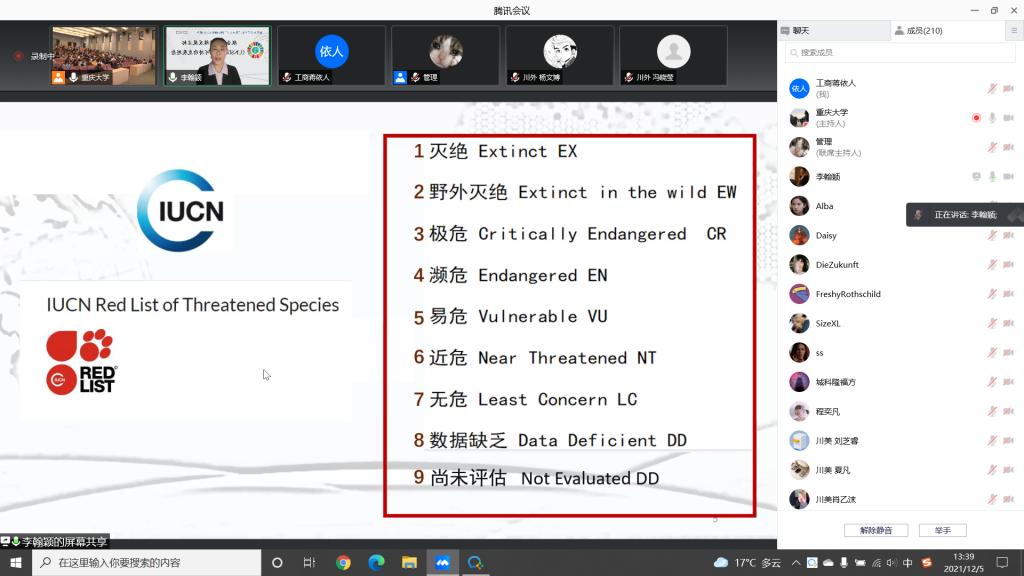The width and height of the screenshot is (1024, 576).
Task: Select the 重庆大学 video thumbnail
Action: (x=104, y=55)
